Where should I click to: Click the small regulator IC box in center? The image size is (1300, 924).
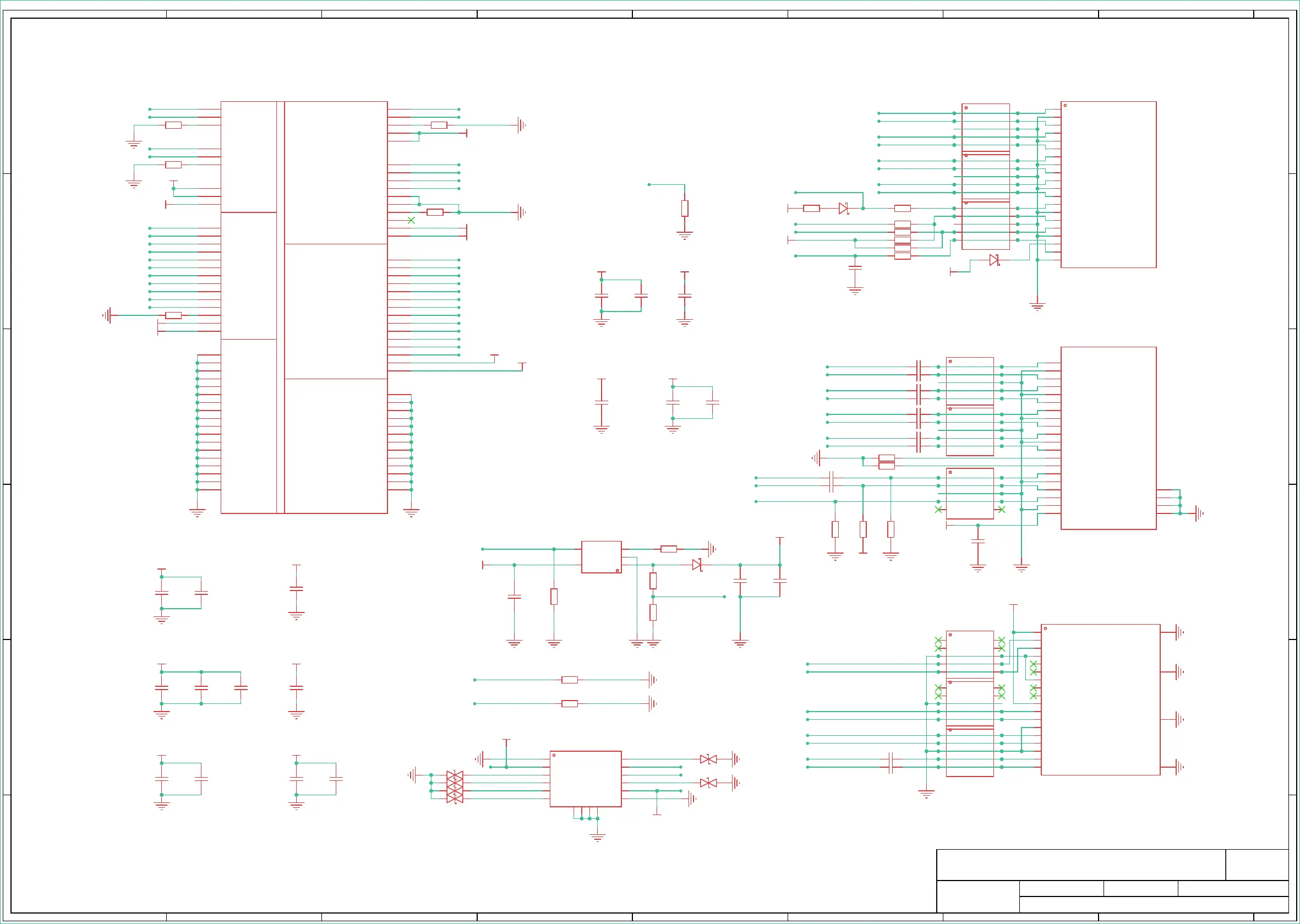[601, 556]
